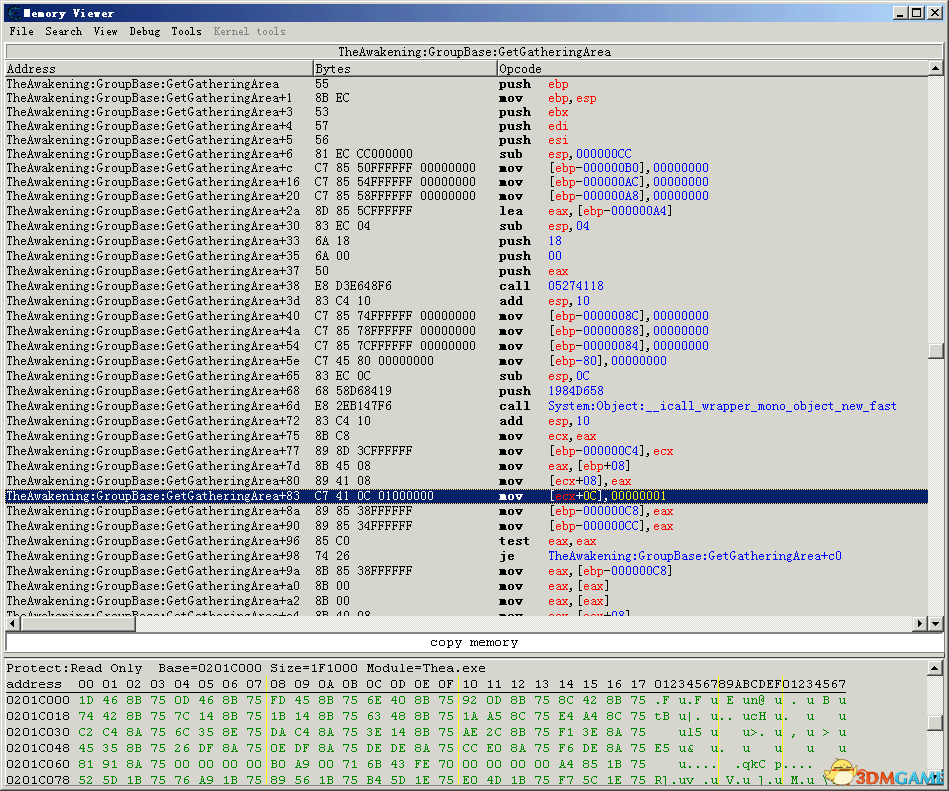The image size is (949, 791).
Task: Select the 'mov [ecx+08],eax' row
Action: [466, 481]
